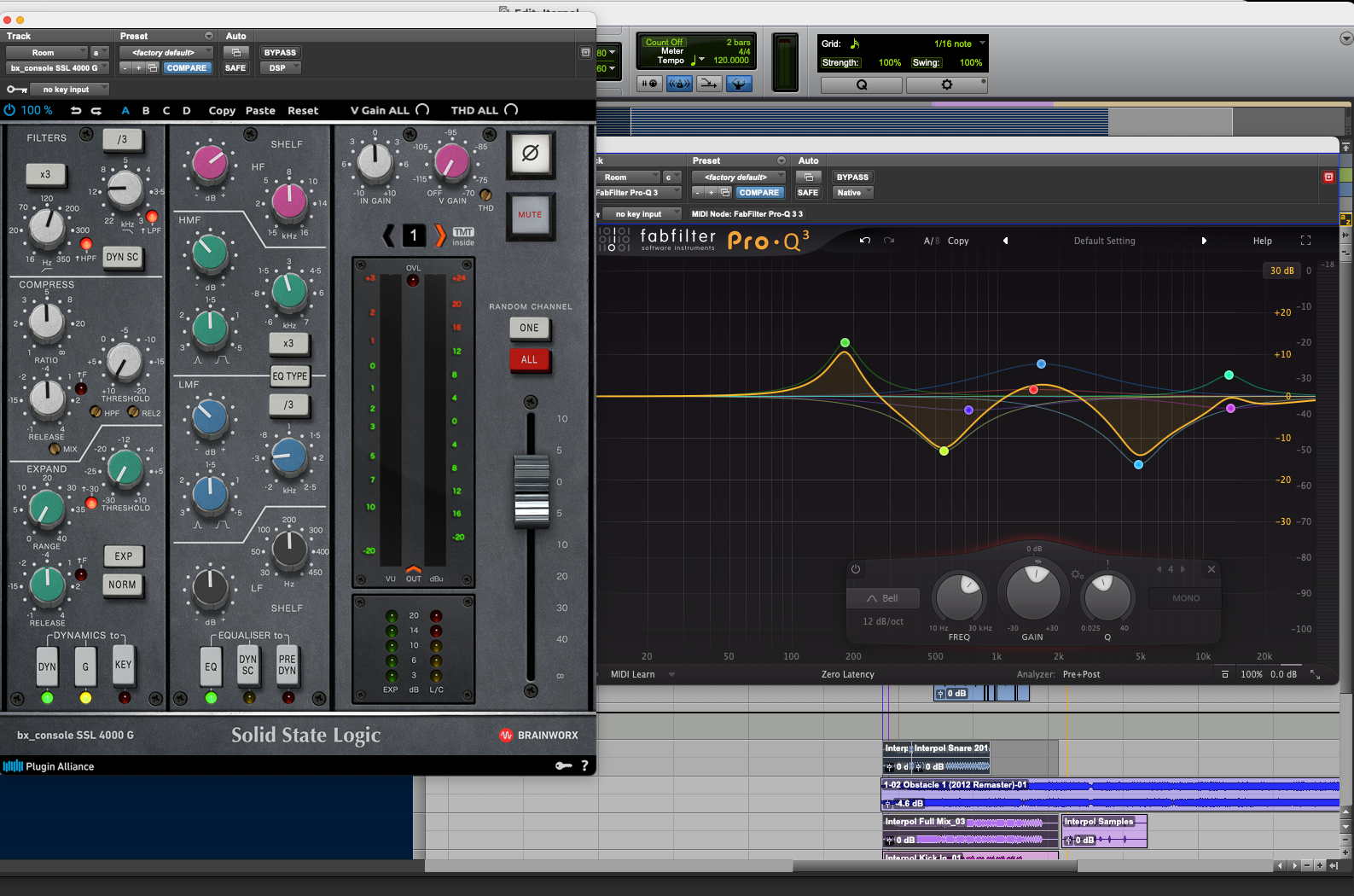Select setting A in bx_console
Viewport: 1354px width, 896px height.
(x=125, y=111)
